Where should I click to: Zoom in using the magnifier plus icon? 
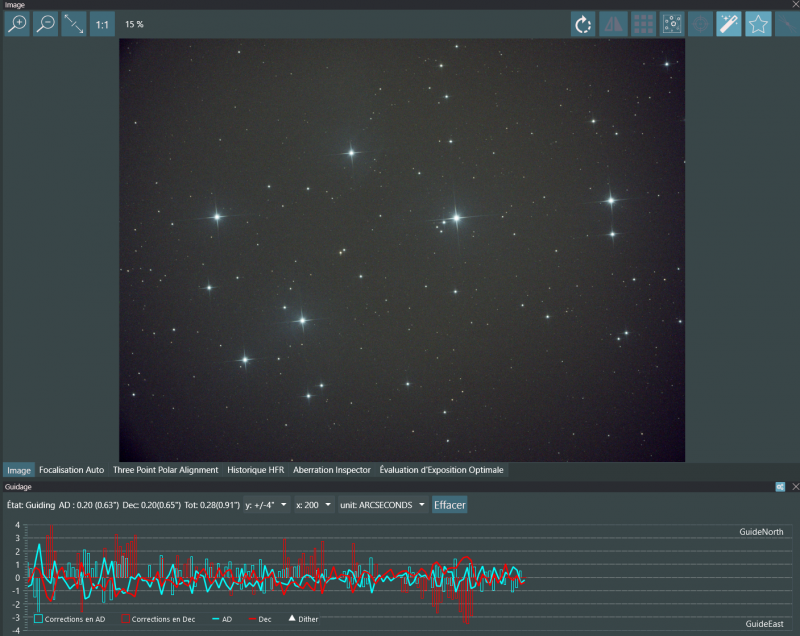click(x=17, y=24)
